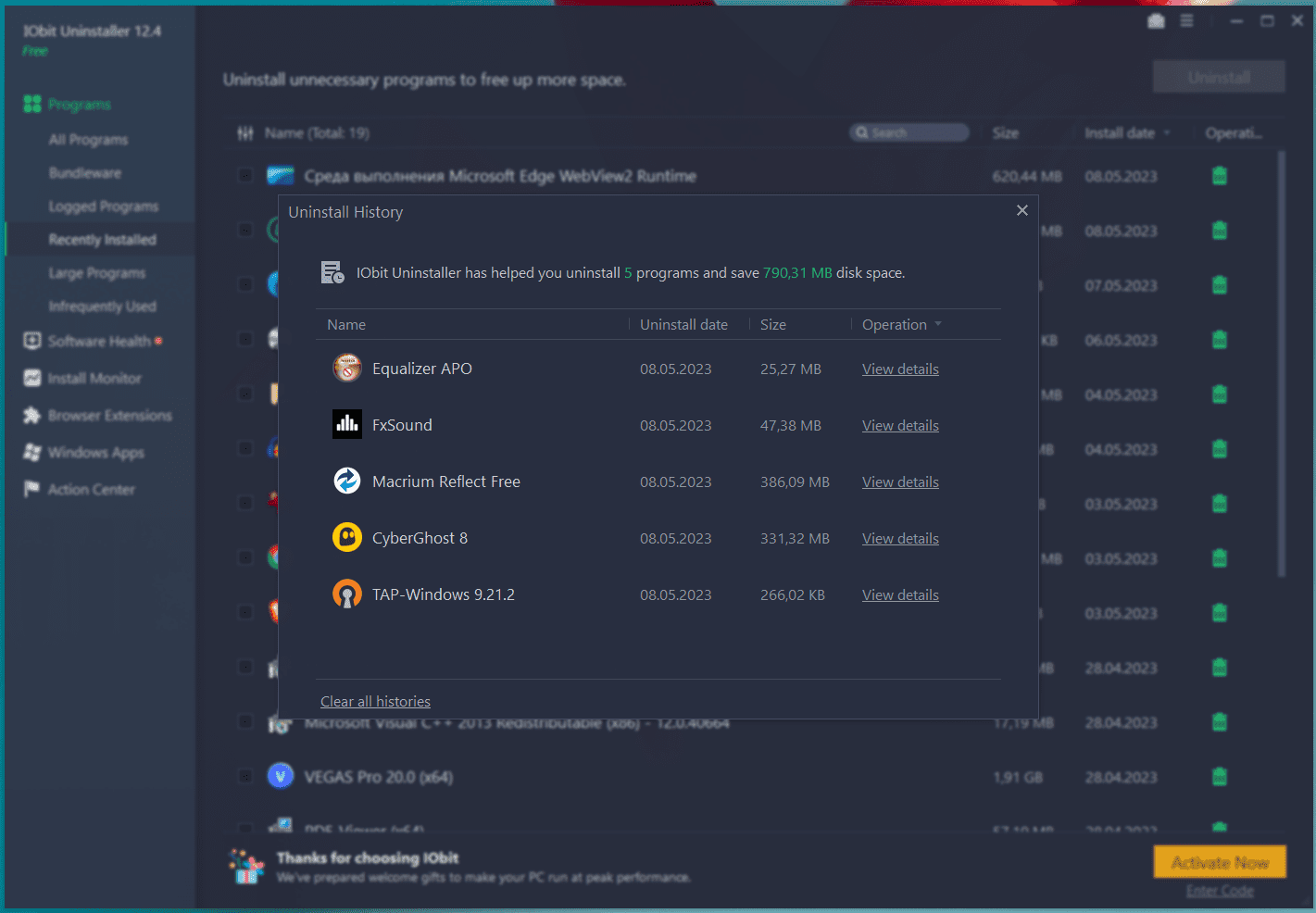View details for Macrium Reflect Free
The image size is (1316, 913).
(900, 482)
